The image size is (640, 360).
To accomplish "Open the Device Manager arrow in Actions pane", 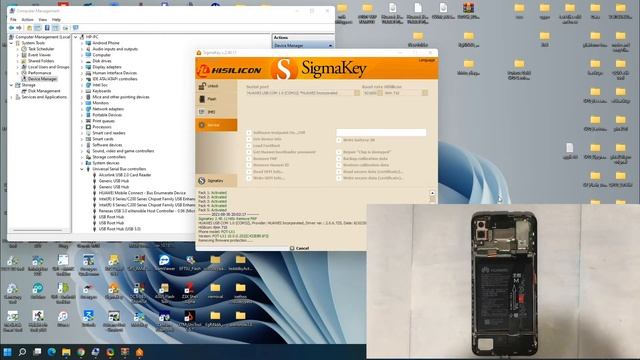I will pyautogui.click(x=330, y=46).
